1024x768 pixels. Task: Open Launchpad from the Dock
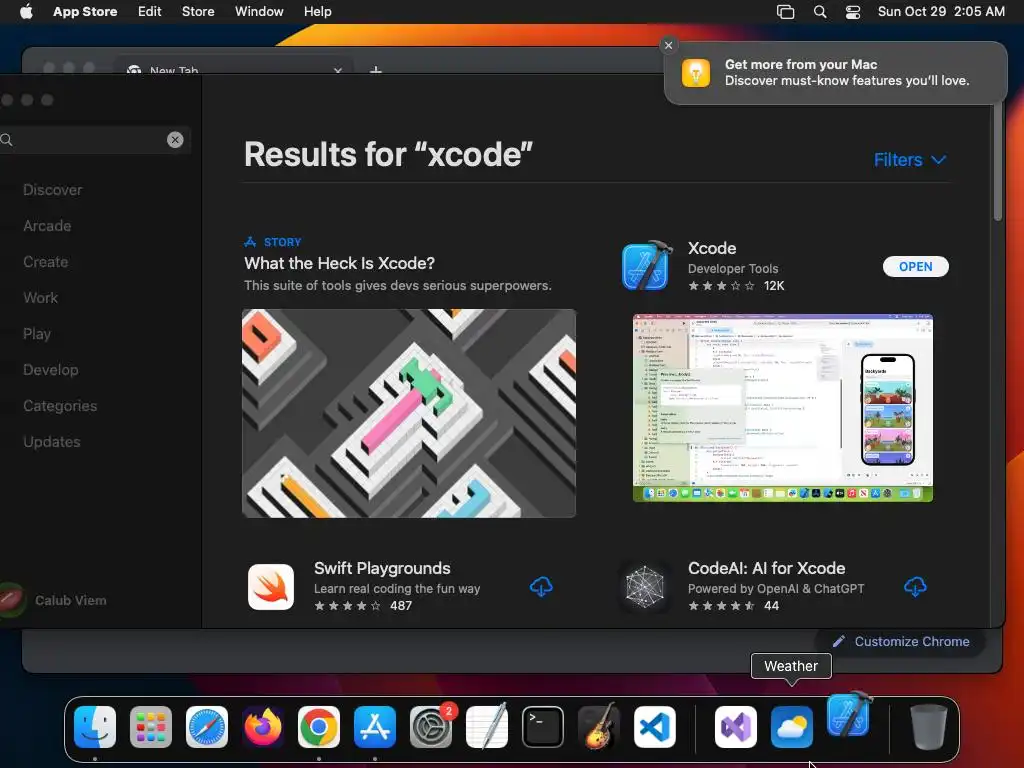[151, 727]
